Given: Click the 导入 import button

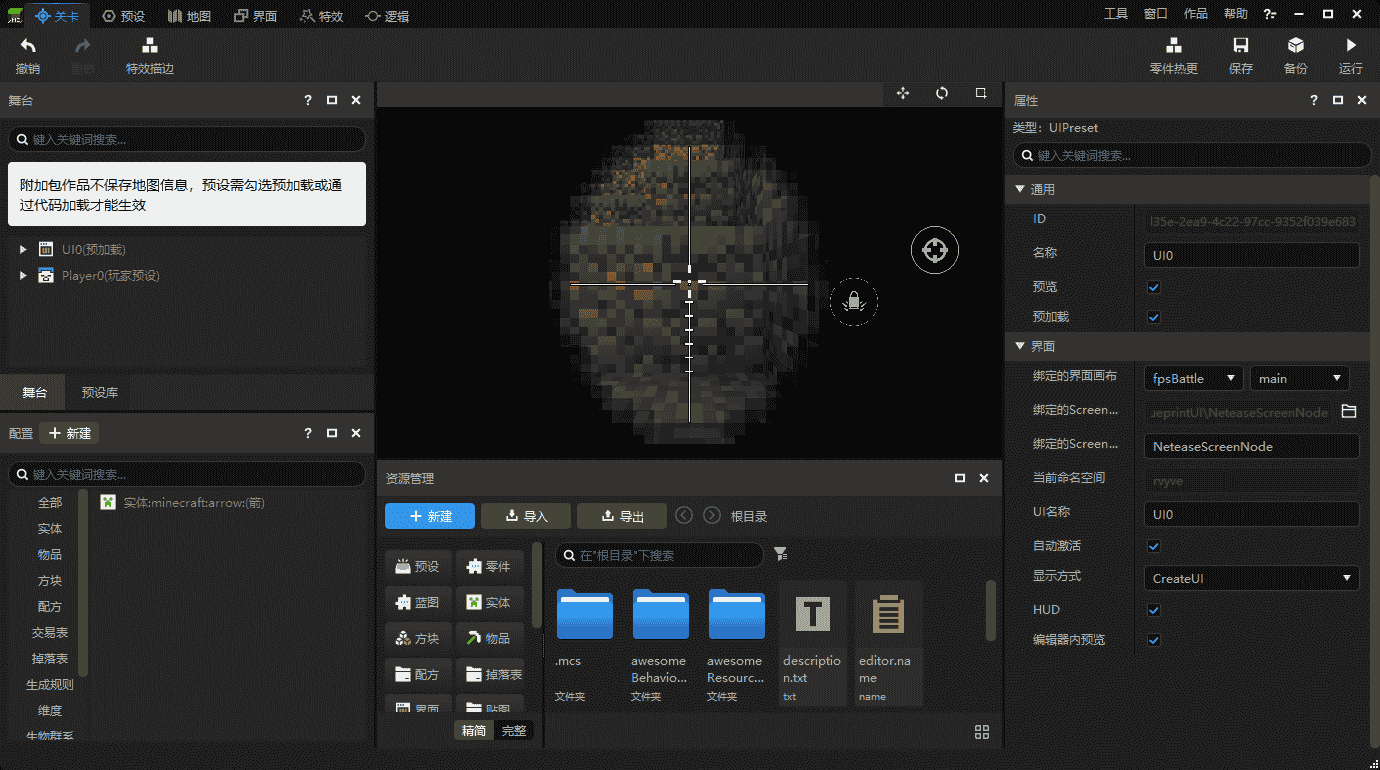Looking at the screenshot, I should tap(526, 516).
